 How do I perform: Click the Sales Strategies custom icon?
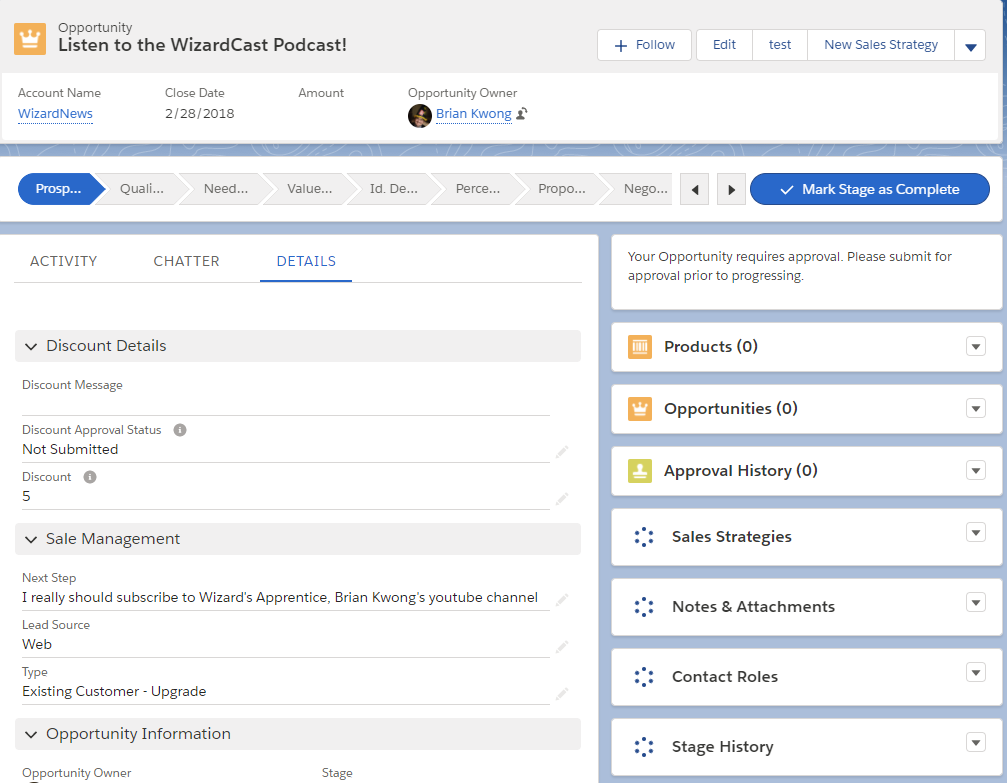coord(643,537)
